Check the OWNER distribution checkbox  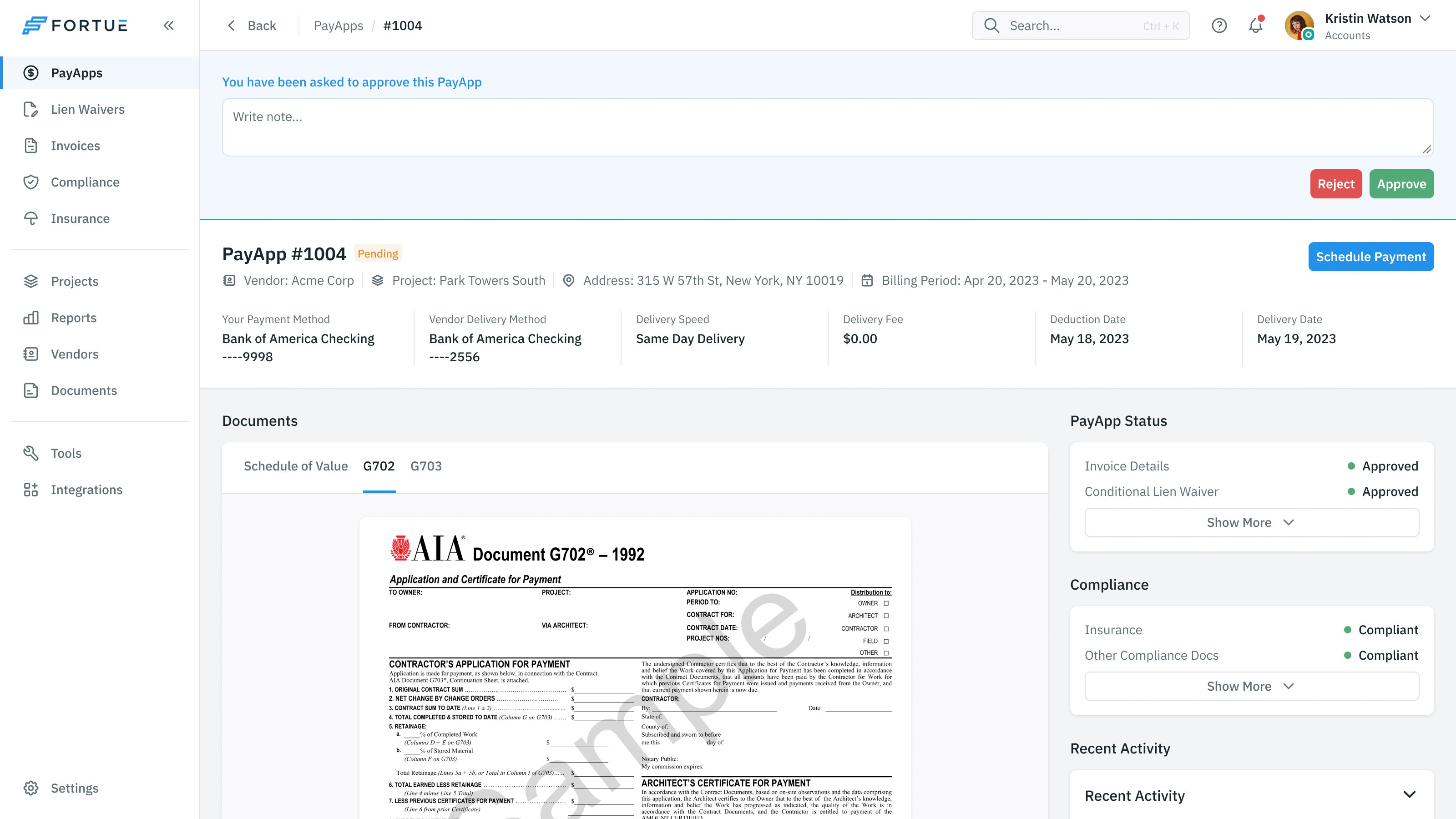(x=886, y=603)
